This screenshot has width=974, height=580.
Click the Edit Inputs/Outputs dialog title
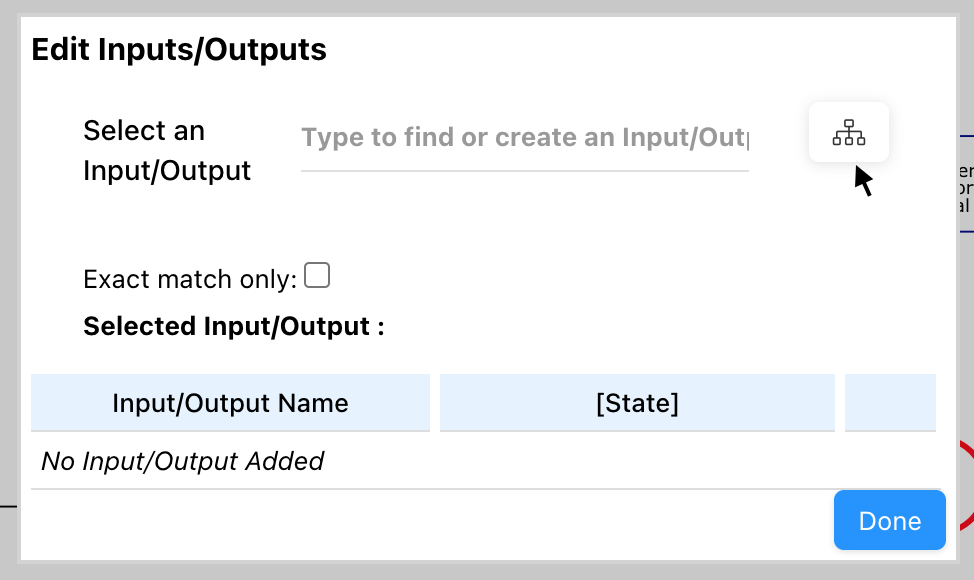pos(179,49)
